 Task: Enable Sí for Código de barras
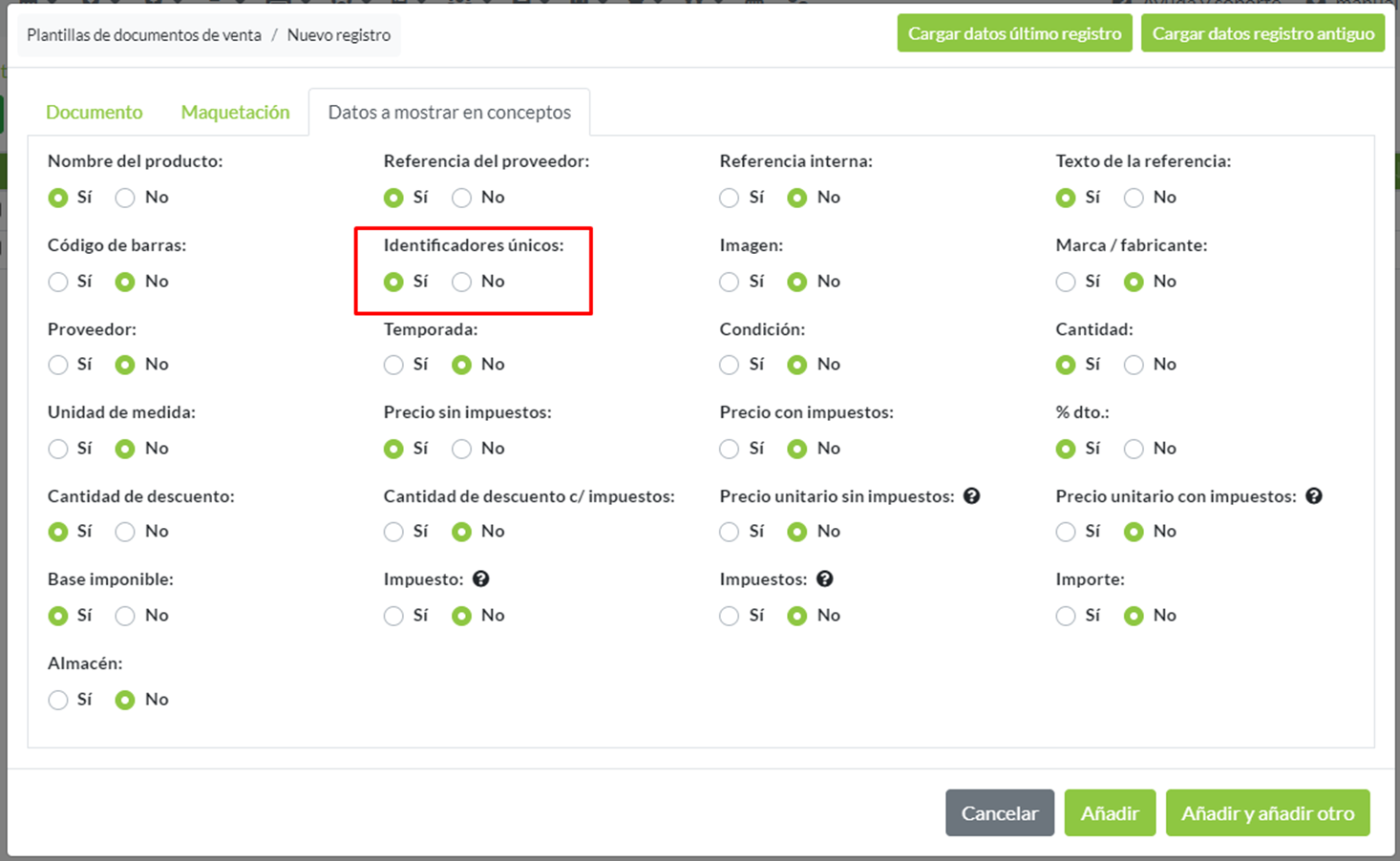point(58,282)
